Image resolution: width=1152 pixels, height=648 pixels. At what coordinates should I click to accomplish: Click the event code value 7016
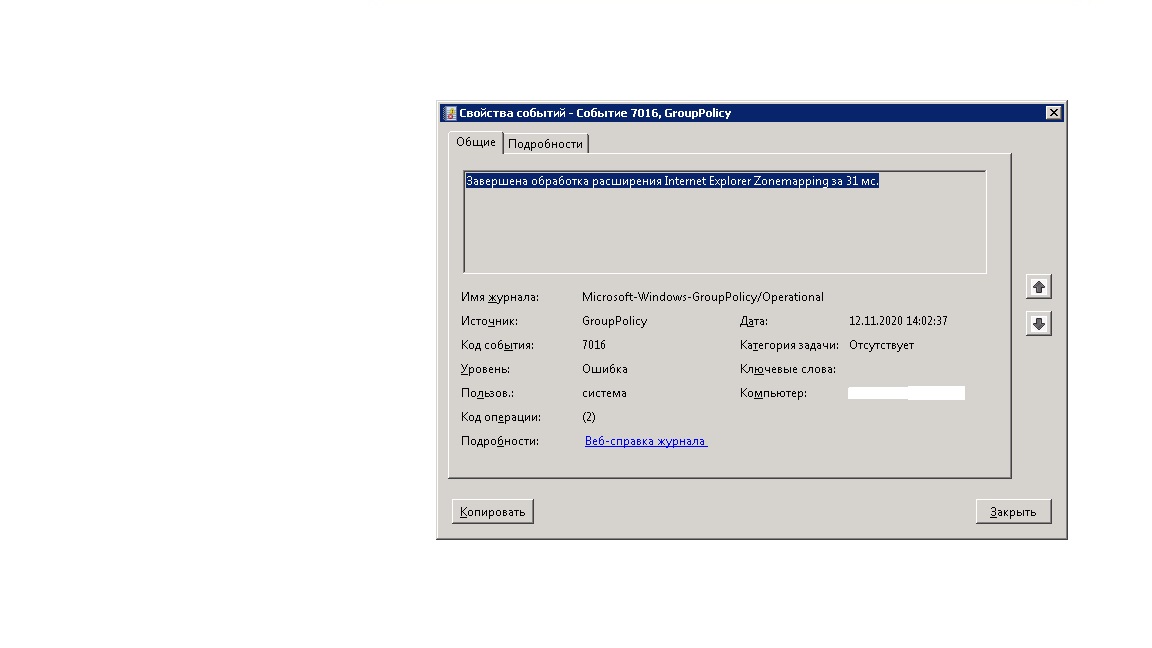(x=594, y=345)
